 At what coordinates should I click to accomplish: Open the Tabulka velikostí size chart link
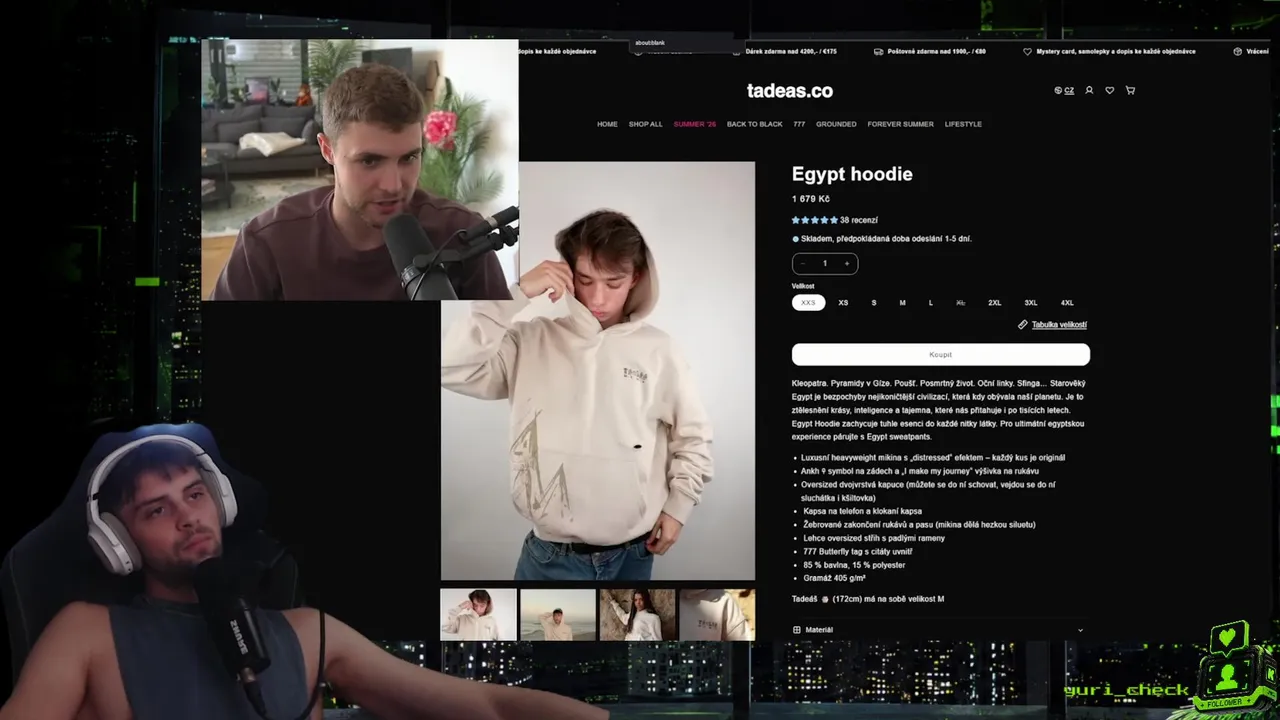[x=1059, y=325]
